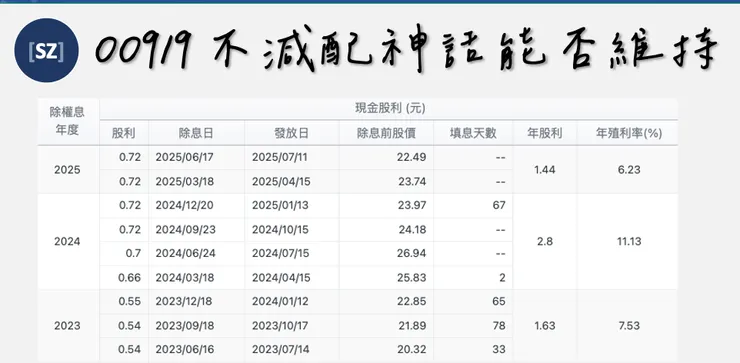
Task: Click the 除息日 column header
Action: pos(196,133)
